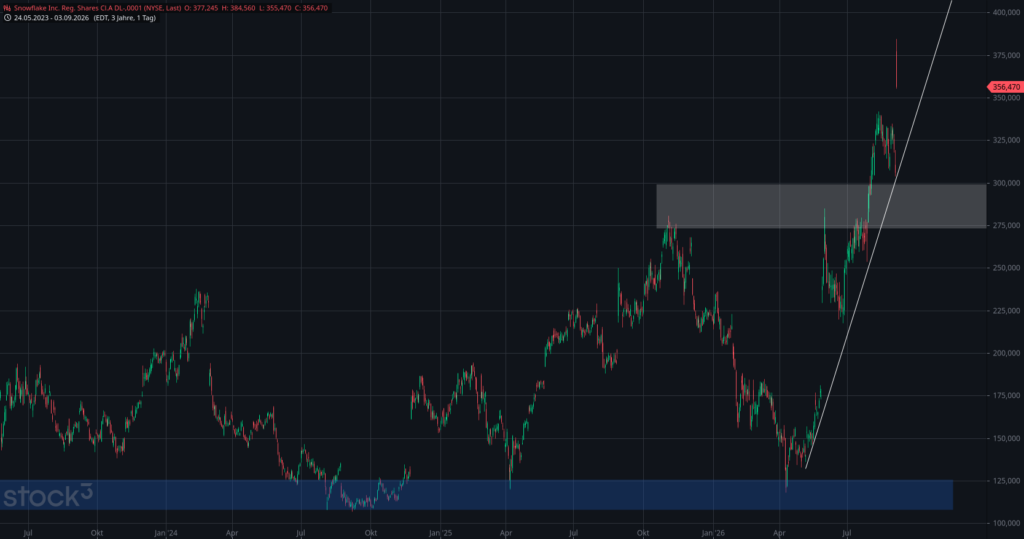Click the candlestick icon beside Snowflake Inc. title
Screen dimensions: 1024x539
click(x=7, y=8)
